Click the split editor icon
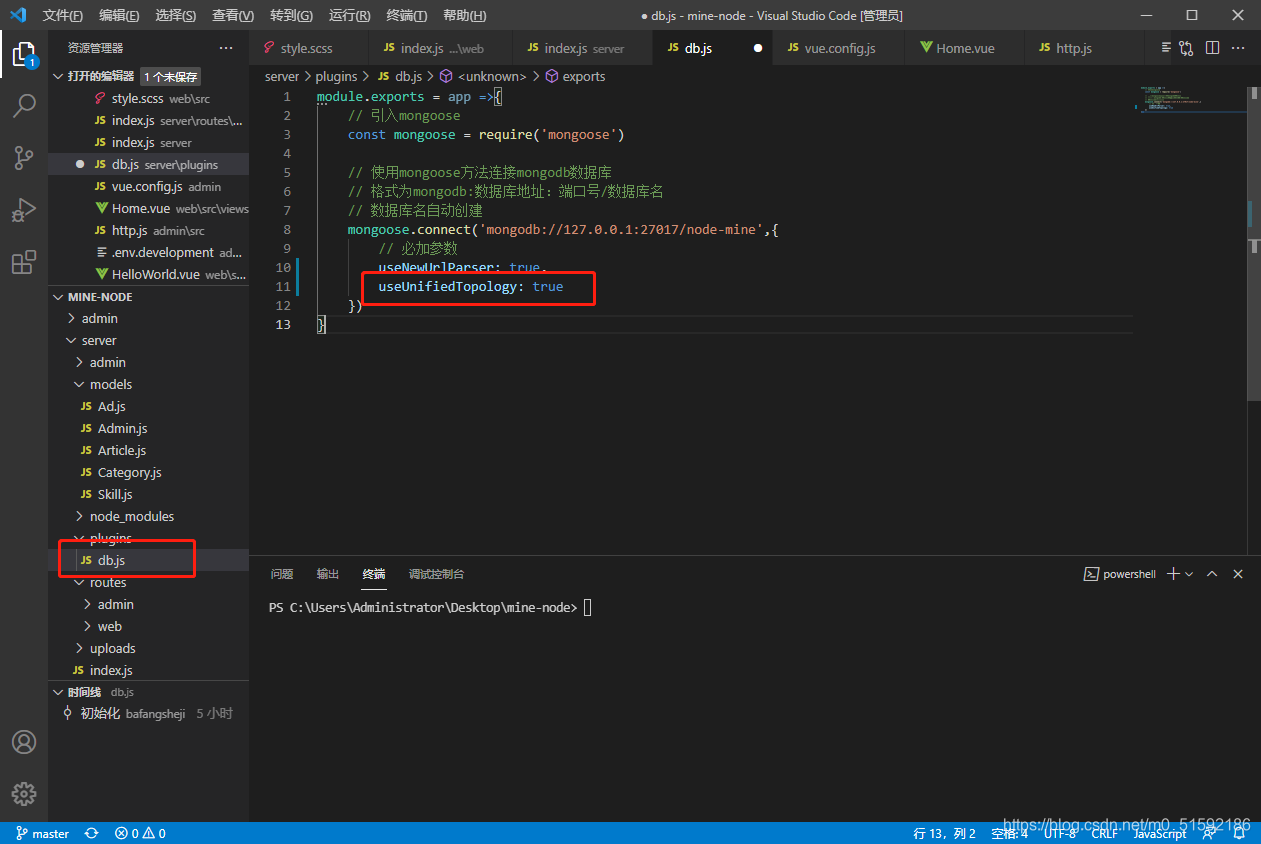Image resolution: width=1261 pixels, height=844 pixels. (1212, 48)
